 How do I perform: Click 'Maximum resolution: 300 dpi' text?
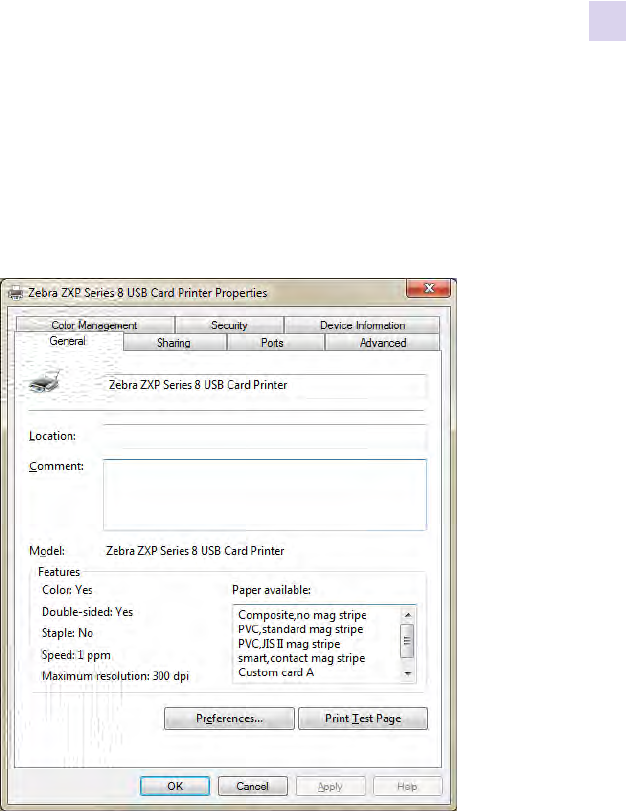pyautogui.click(x=115, y=676)
